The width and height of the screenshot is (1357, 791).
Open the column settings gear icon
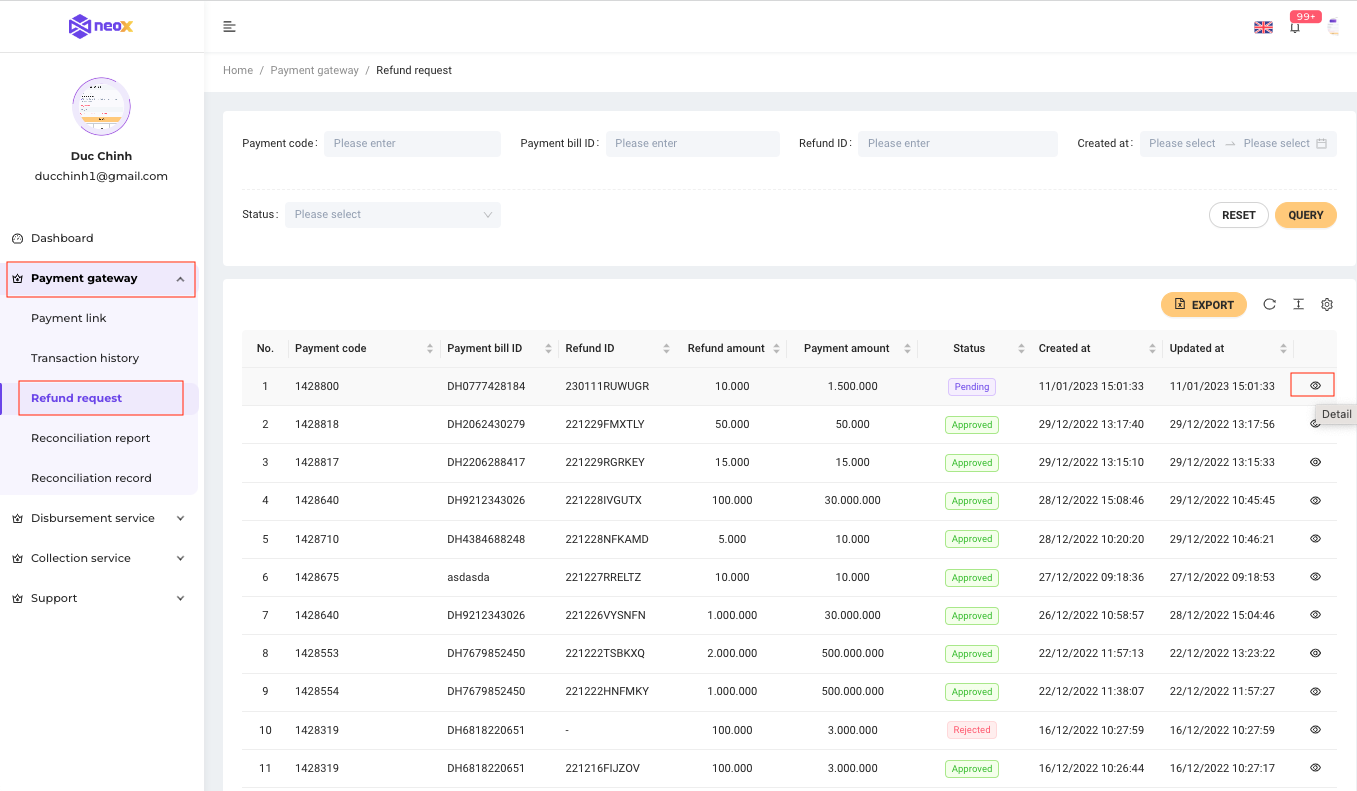point(1327,305)
